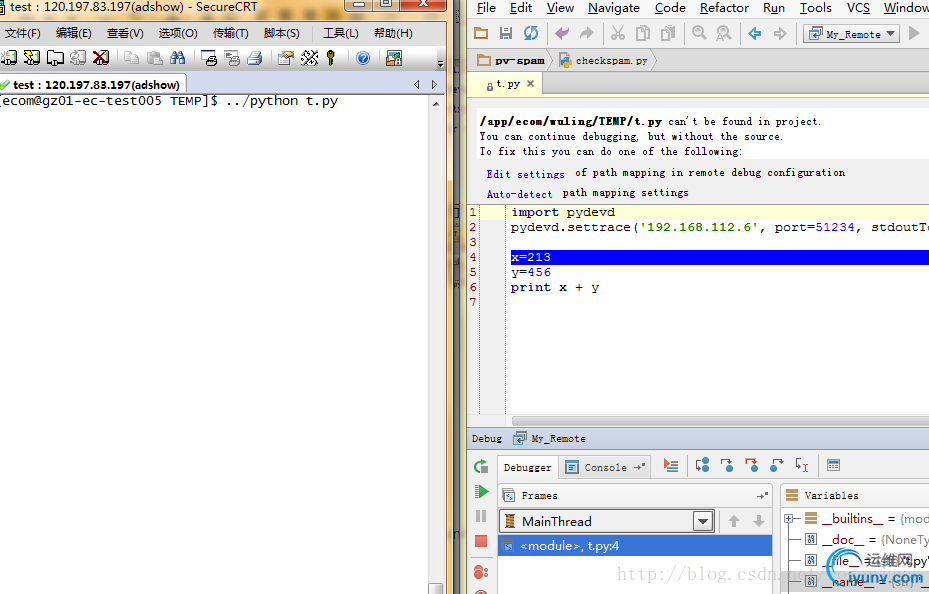929x594 pixels.
Task: Switch to Debugger tab
Action: 527,467
